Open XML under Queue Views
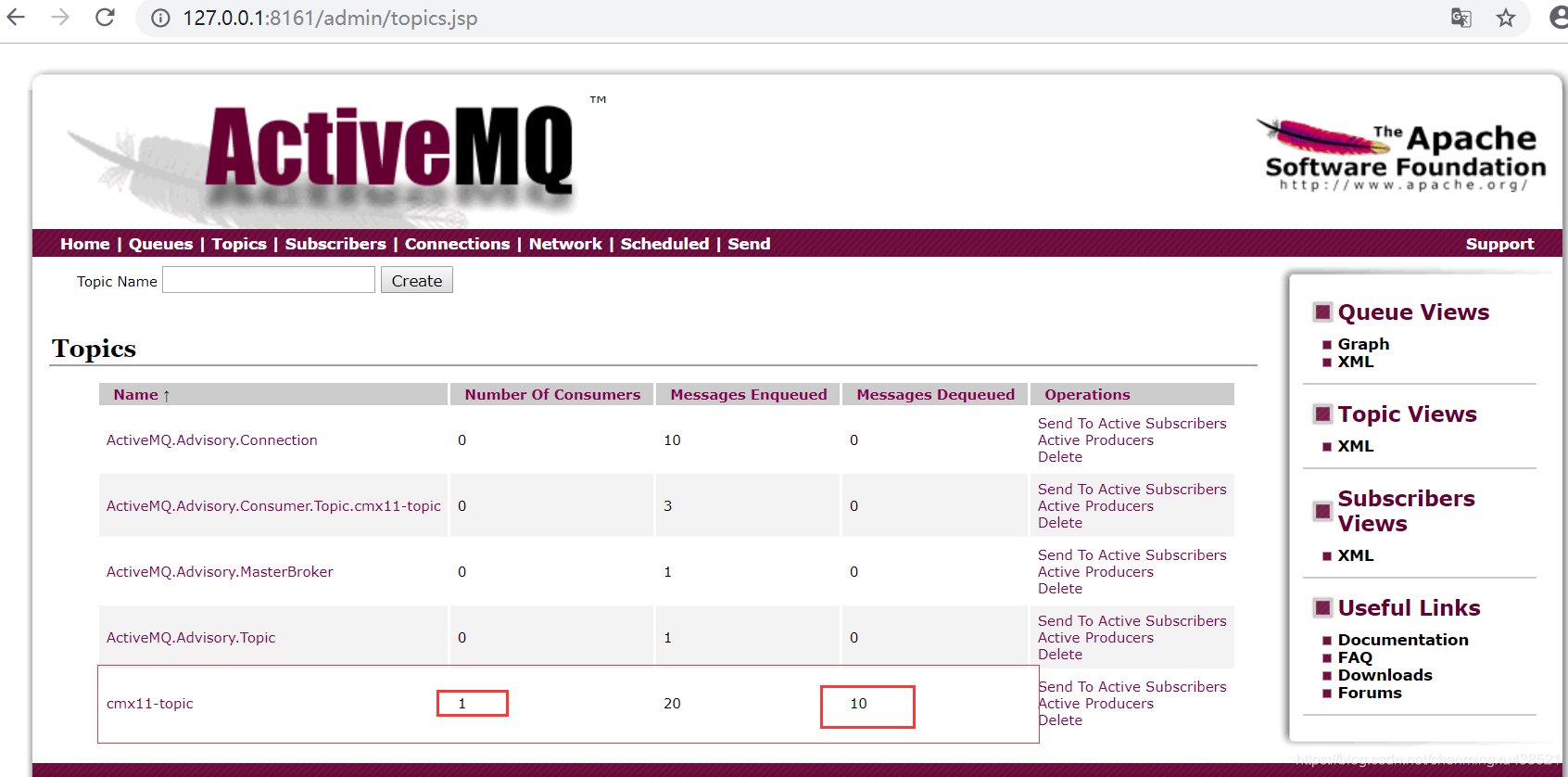The image size is (1568, 777). 1356,362
